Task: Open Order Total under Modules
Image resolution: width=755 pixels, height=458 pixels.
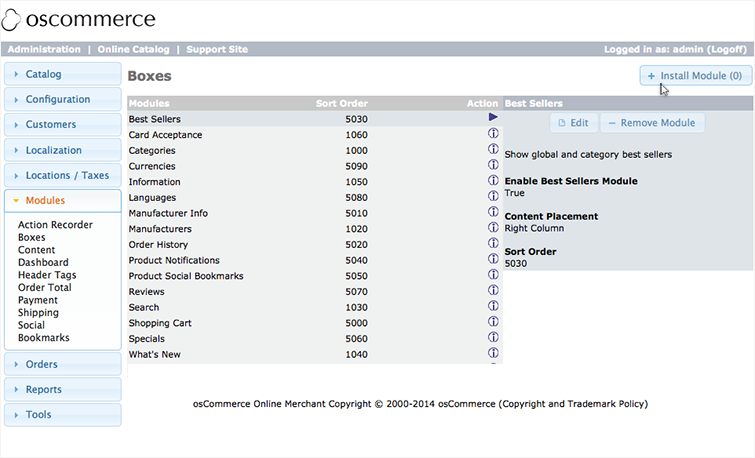Action: click(x=45, y=288)
